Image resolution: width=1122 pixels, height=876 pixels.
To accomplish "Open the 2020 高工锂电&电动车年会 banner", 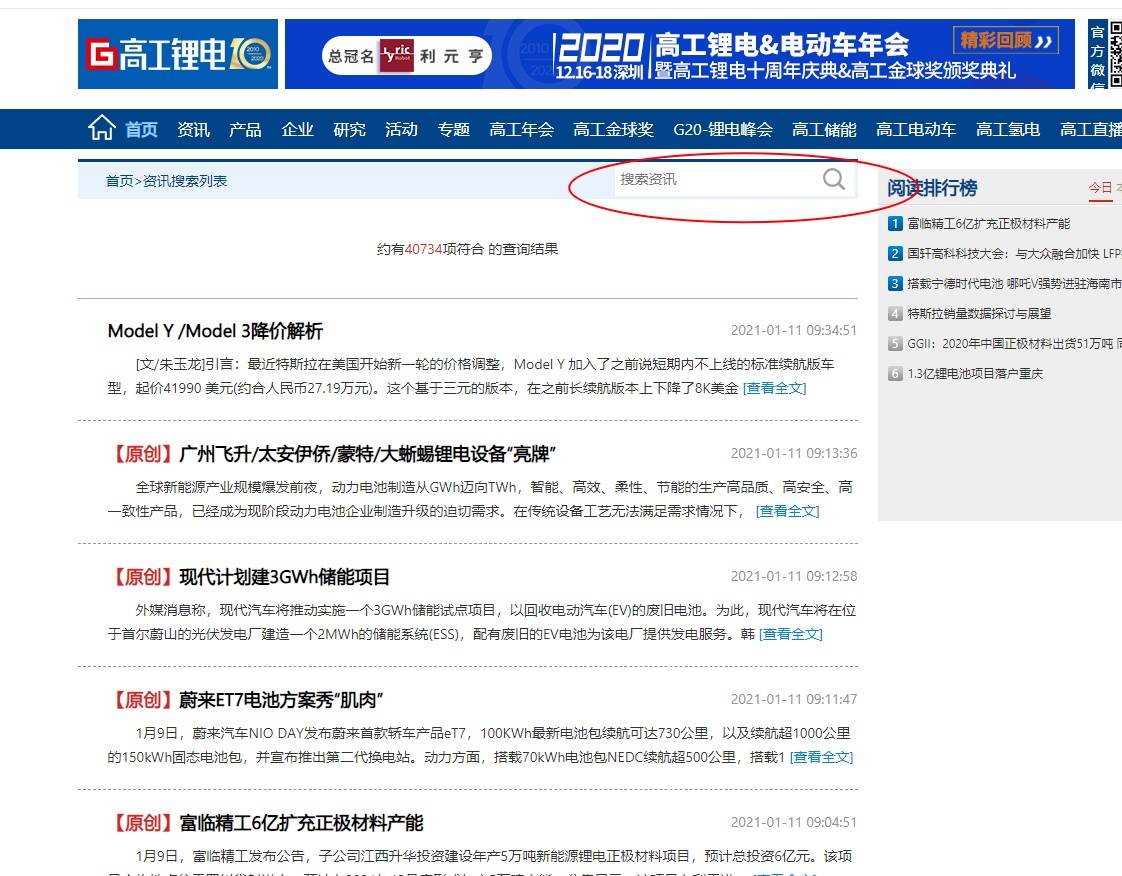I will tap(680, 54).
